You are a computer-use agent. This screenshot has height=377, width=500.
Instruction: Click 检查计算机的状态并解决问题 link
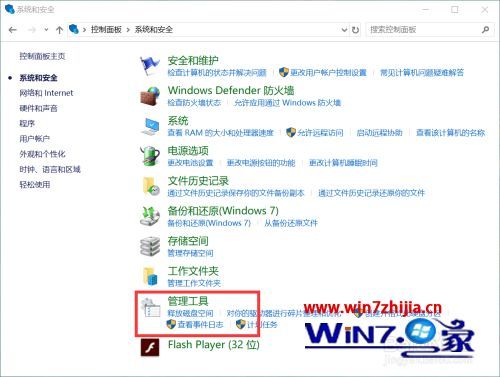(x=217, y=73)
